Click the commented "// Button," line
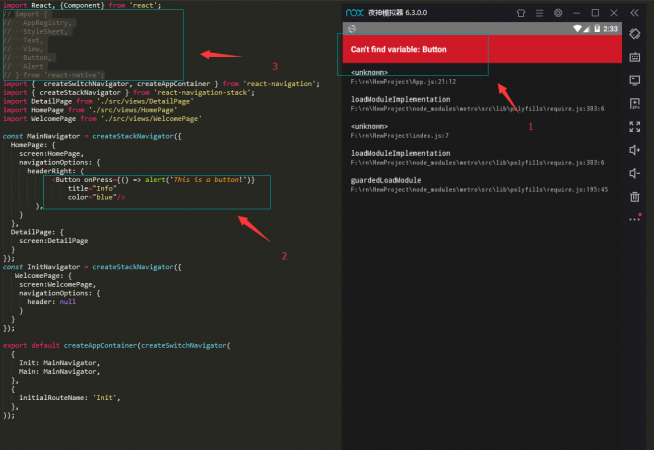The width and height of the screenshot is (654, 450). [28, 58]
